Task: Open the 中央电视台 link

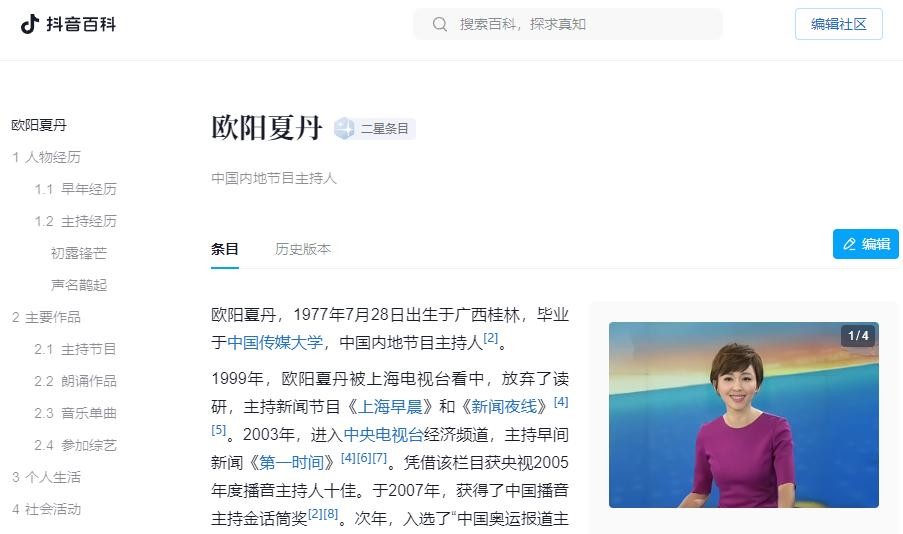Action: [x=383, y=434]
